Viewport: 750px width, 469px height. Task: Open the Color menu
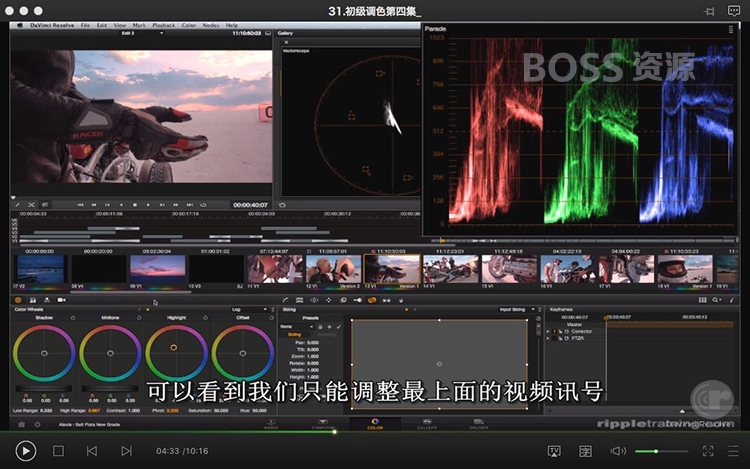tap(188, 25)
